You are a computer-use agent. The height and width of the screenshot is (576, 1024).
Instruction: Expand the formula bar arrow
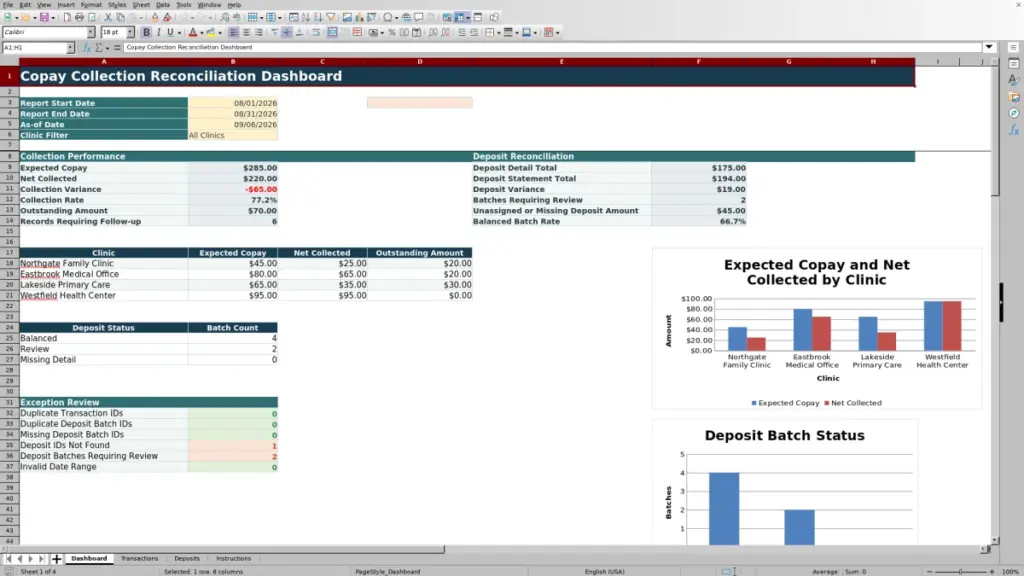point(989,47)
